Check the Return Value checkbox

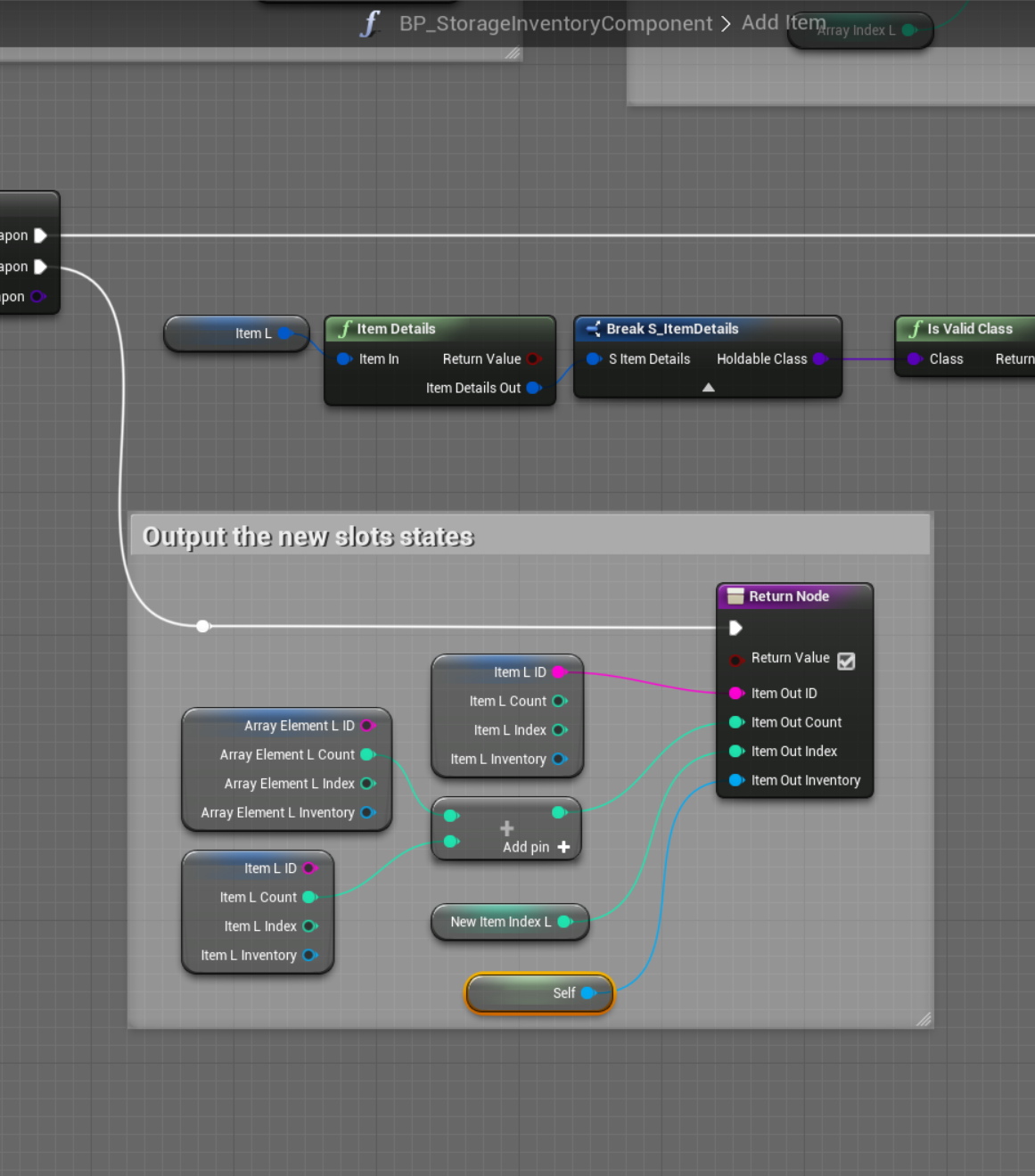(x=846, y=661)
